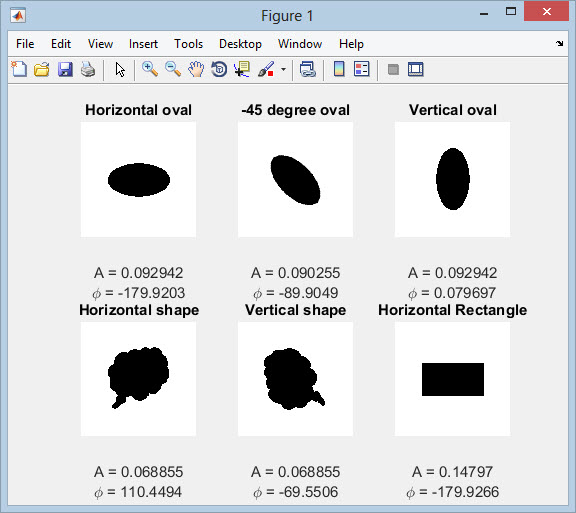
Task: Expand the Brush tool color dropdown arrow
Action: 283,69
